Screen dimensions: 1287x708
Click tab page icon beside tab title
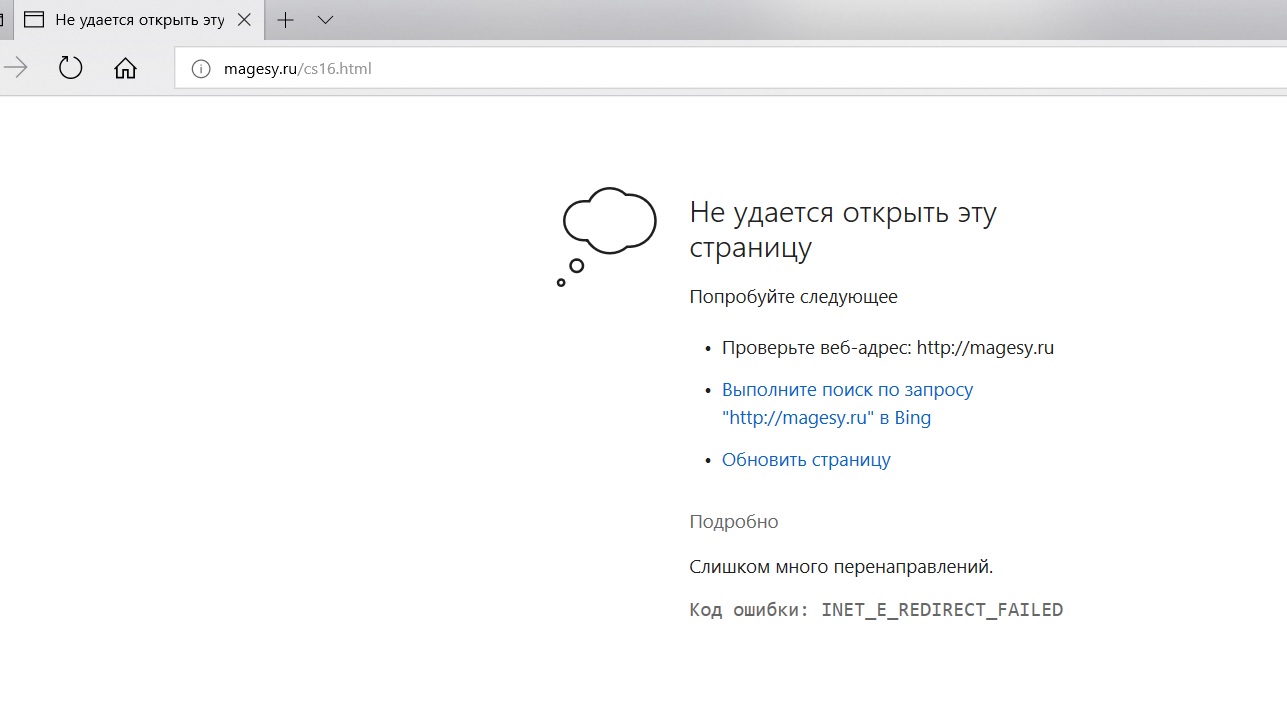click(x=34, y=20)
